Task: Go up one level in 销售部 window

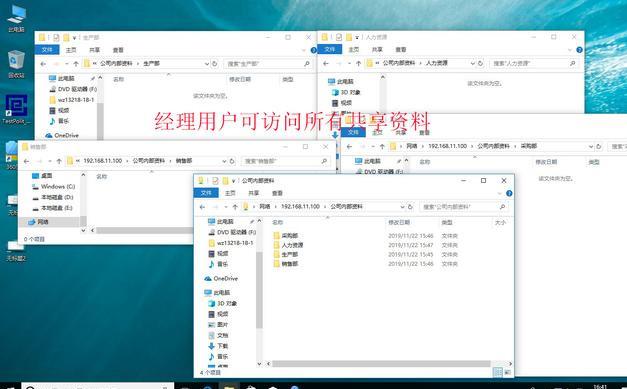Action: [59, 161]
